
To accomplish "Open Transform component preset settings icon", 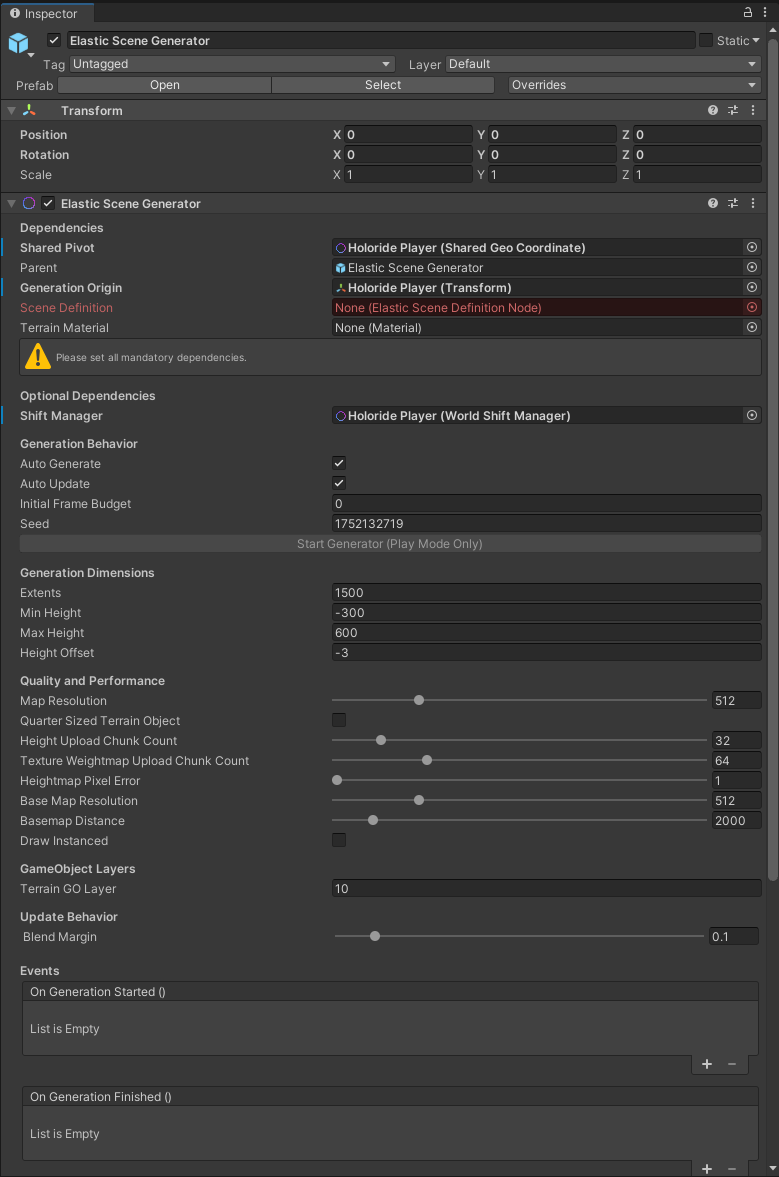I will pos(733,111).
